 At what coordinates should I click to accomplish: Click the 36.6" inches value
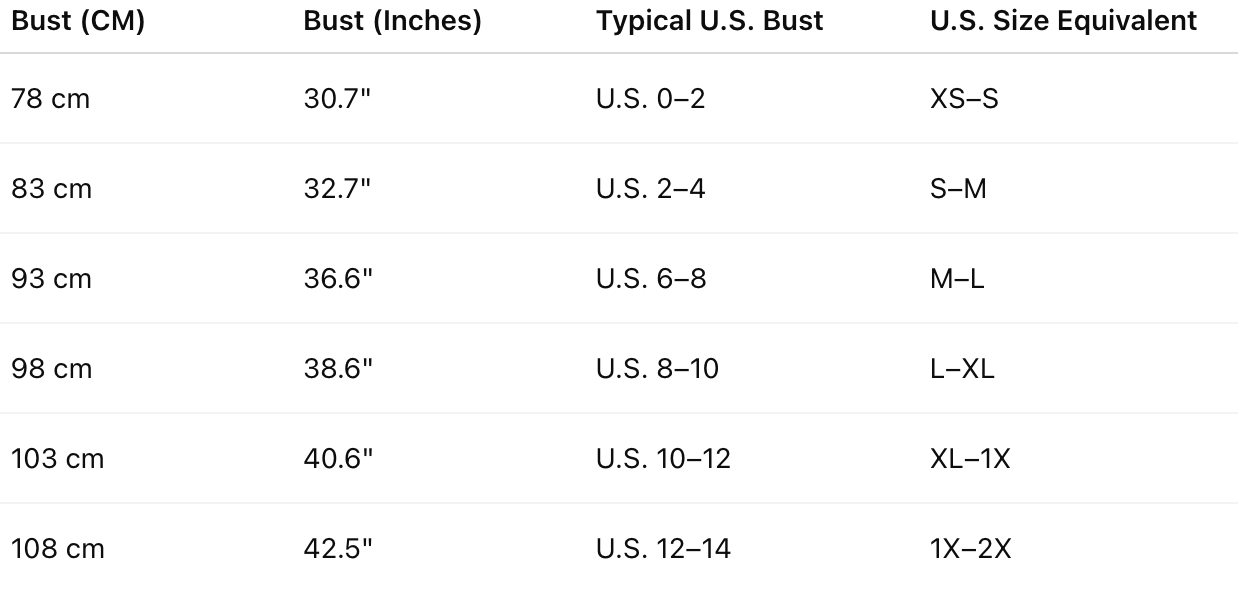pyautogui.click(x=338, y=279)
